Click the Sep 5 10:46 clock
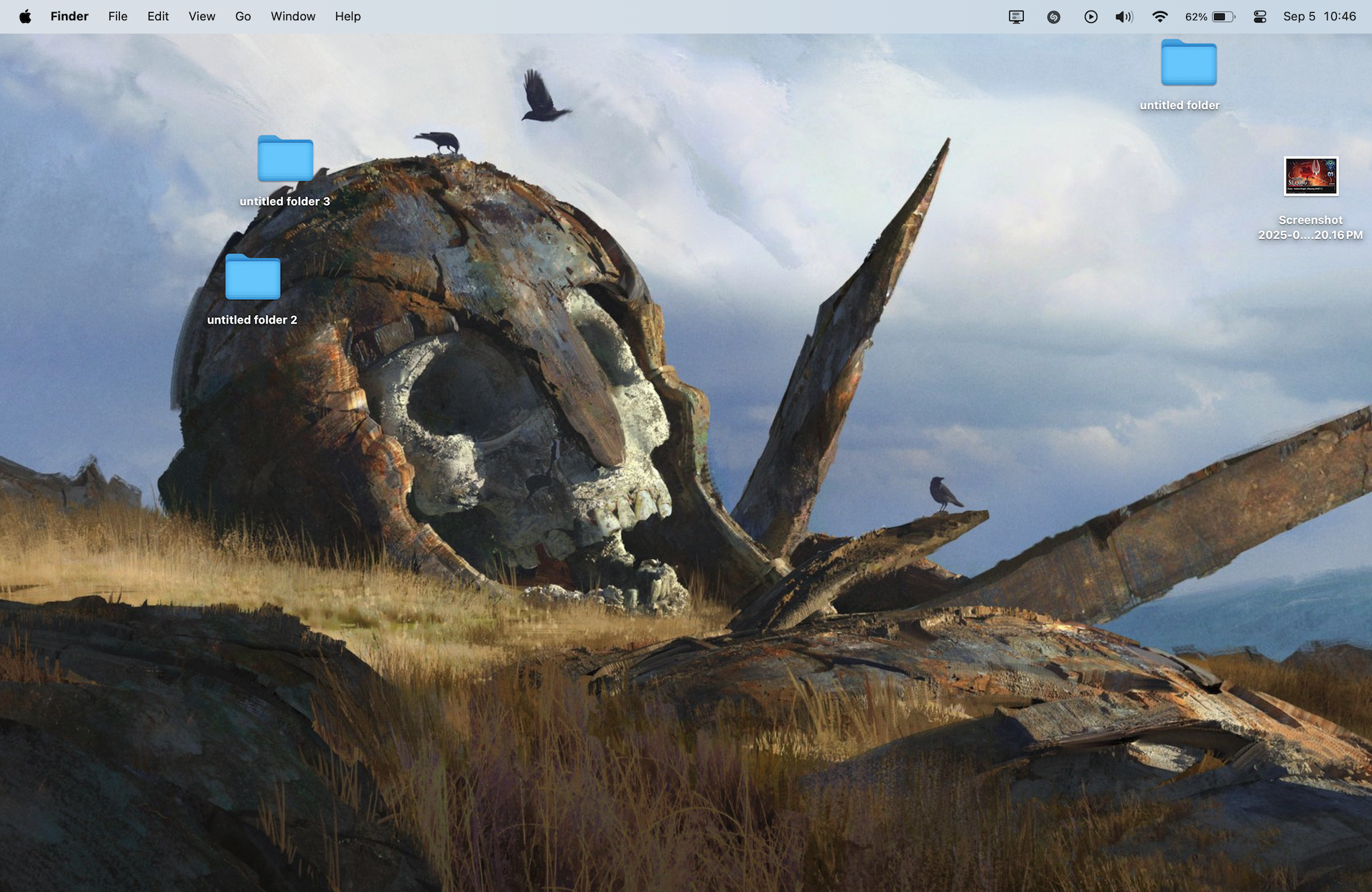The image size is (1372, 892). pyautogui.click(x=1320, y=17)
